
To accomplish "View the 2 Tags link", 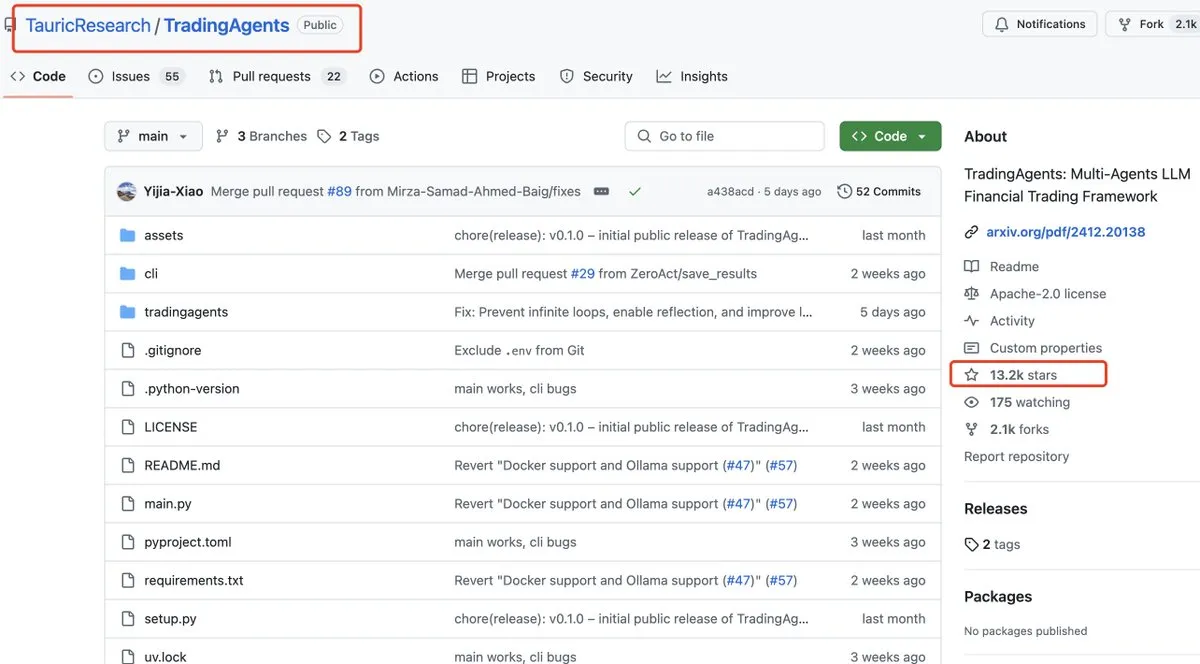I will point(348,136).
